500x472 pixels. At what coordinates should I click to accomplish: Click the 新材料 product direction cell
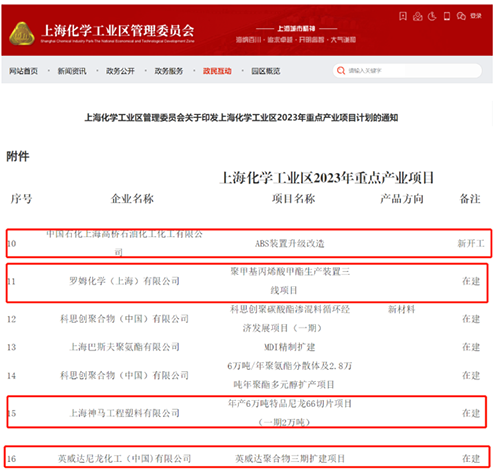click(401, 310)
